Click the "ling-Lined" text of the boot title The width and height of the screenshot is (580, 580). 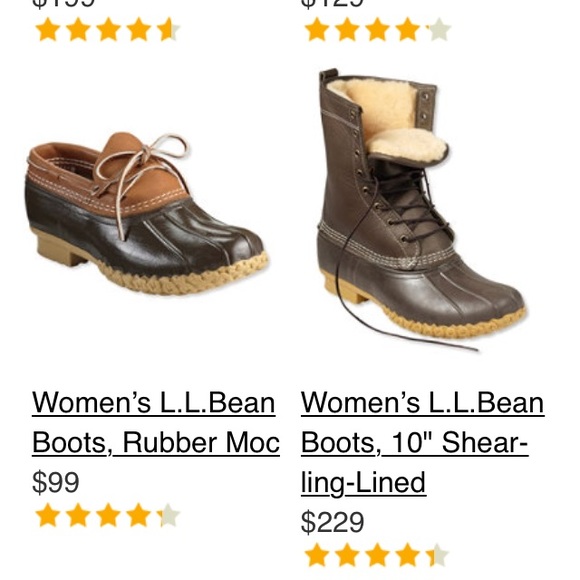click(363, 482)
